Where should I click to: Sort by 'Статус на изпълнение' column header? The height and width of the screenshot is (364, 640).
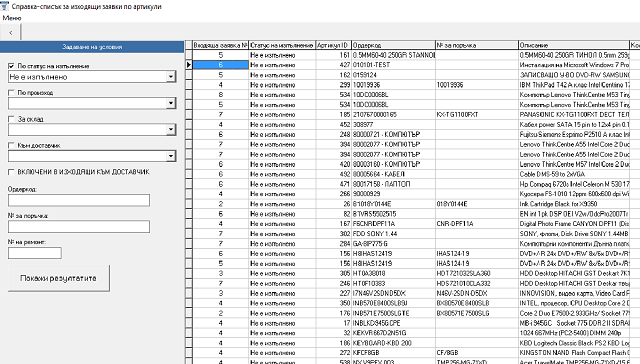pyautogui.click(x=282, y=45)
